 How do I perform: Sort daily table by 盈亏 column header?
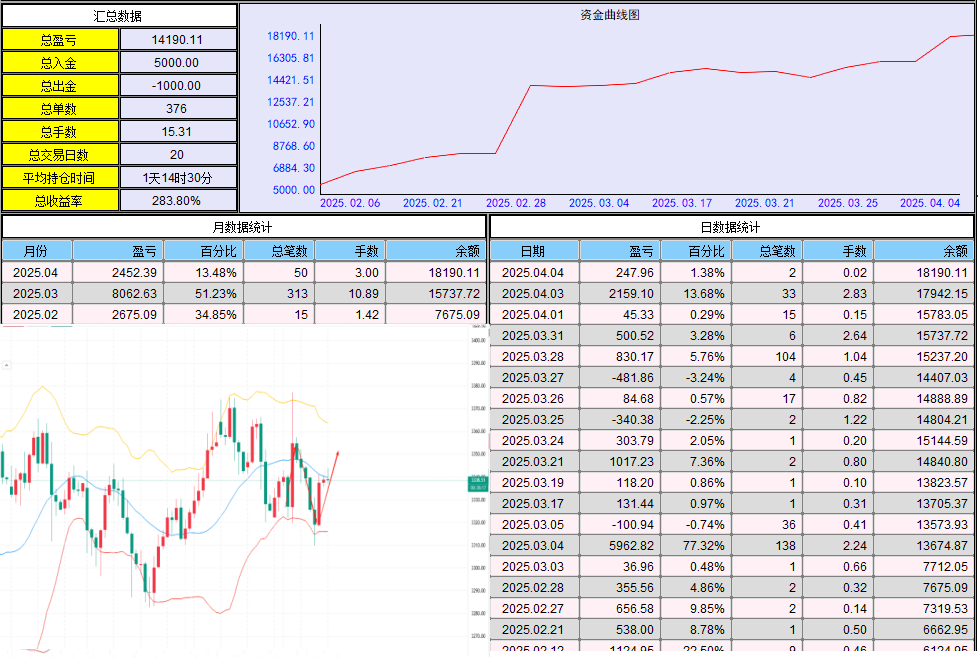coord(620,251)
